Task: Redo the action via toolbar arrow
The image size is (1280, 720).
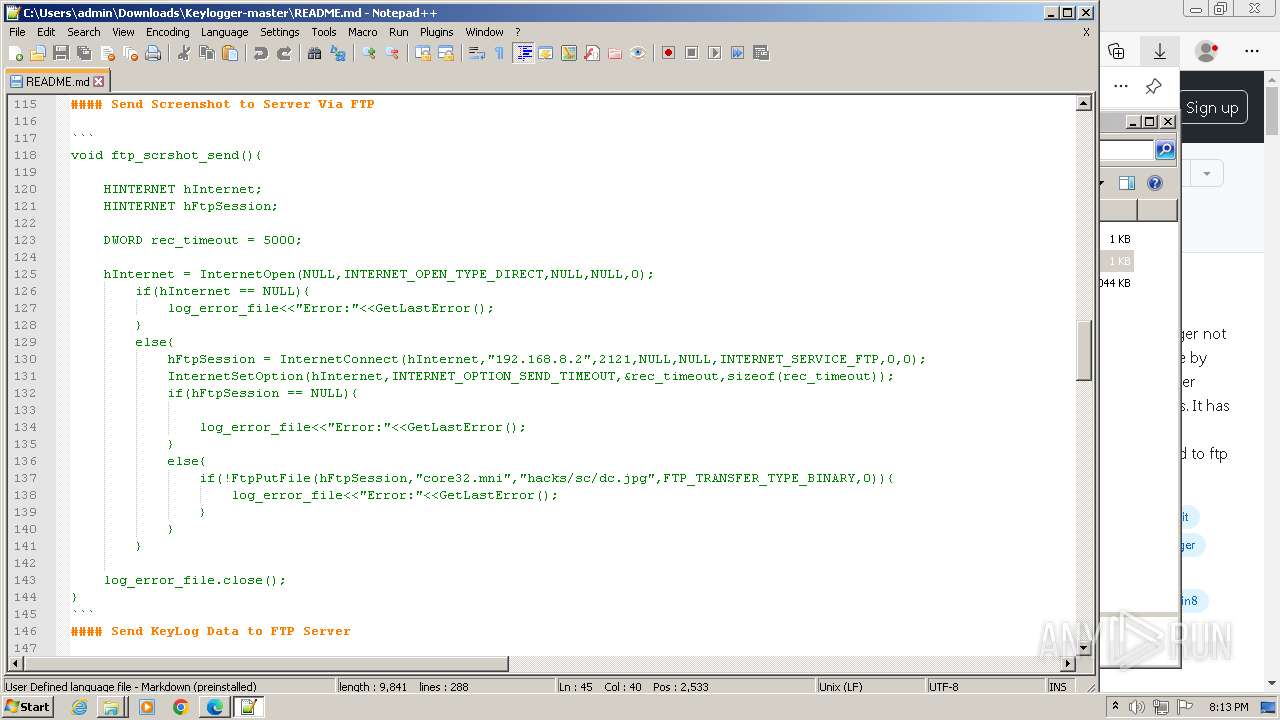Action: click(284, 53)
